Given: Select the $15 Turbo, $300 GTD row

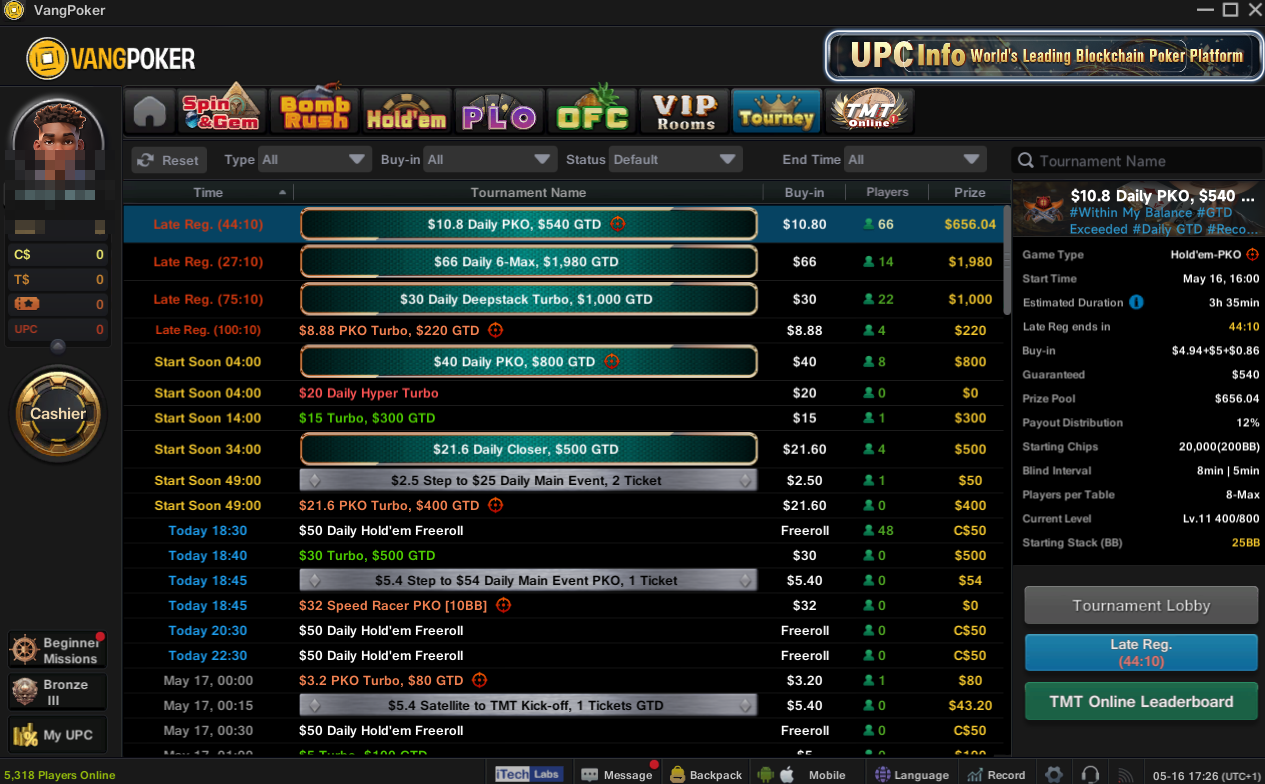Looking at the screenshot, I should pyautogui.click(x=565, y=418).
